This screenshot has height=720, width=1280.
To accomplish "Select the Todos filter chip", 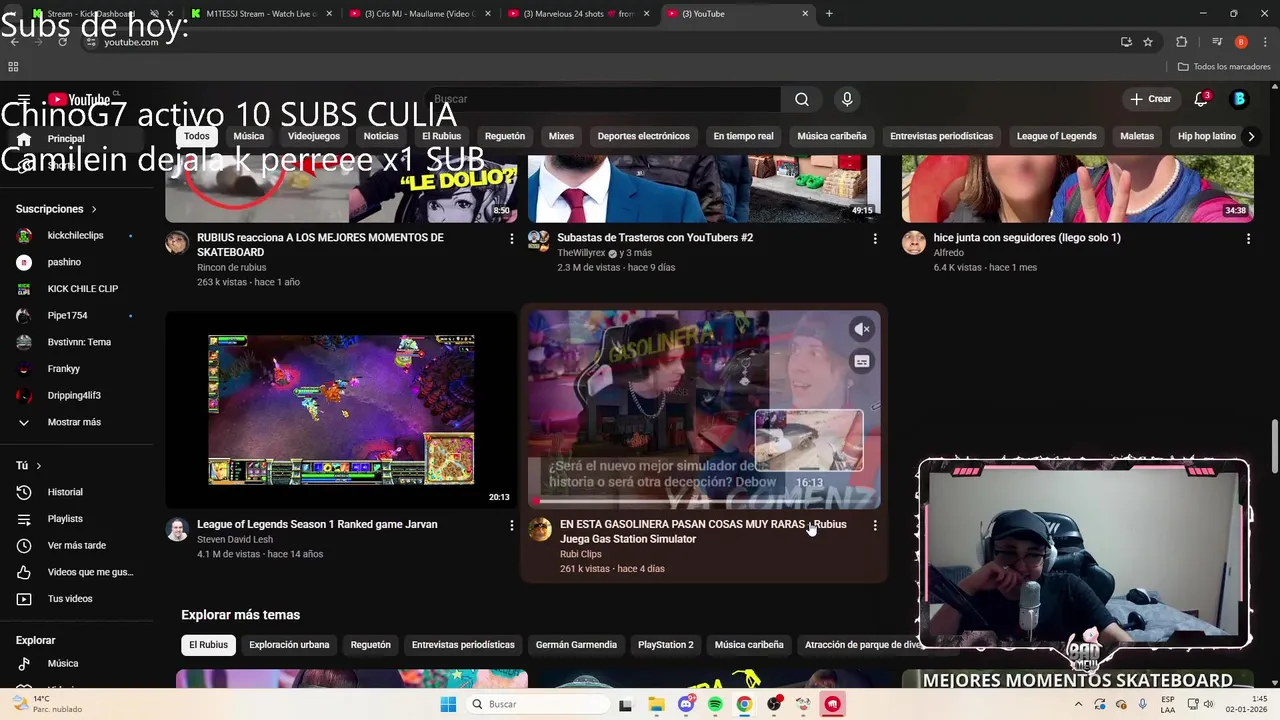I will coord(197,136).
